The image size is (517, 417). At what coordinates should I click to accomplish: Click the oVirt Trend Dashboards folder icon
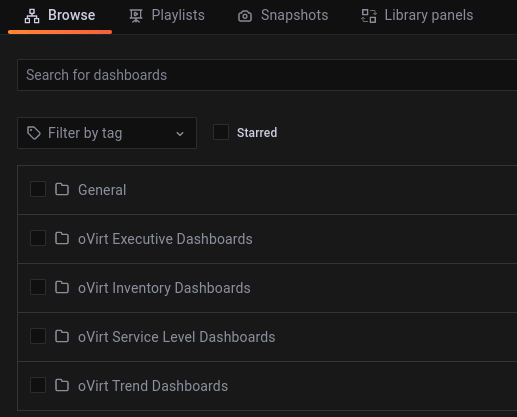62,385
